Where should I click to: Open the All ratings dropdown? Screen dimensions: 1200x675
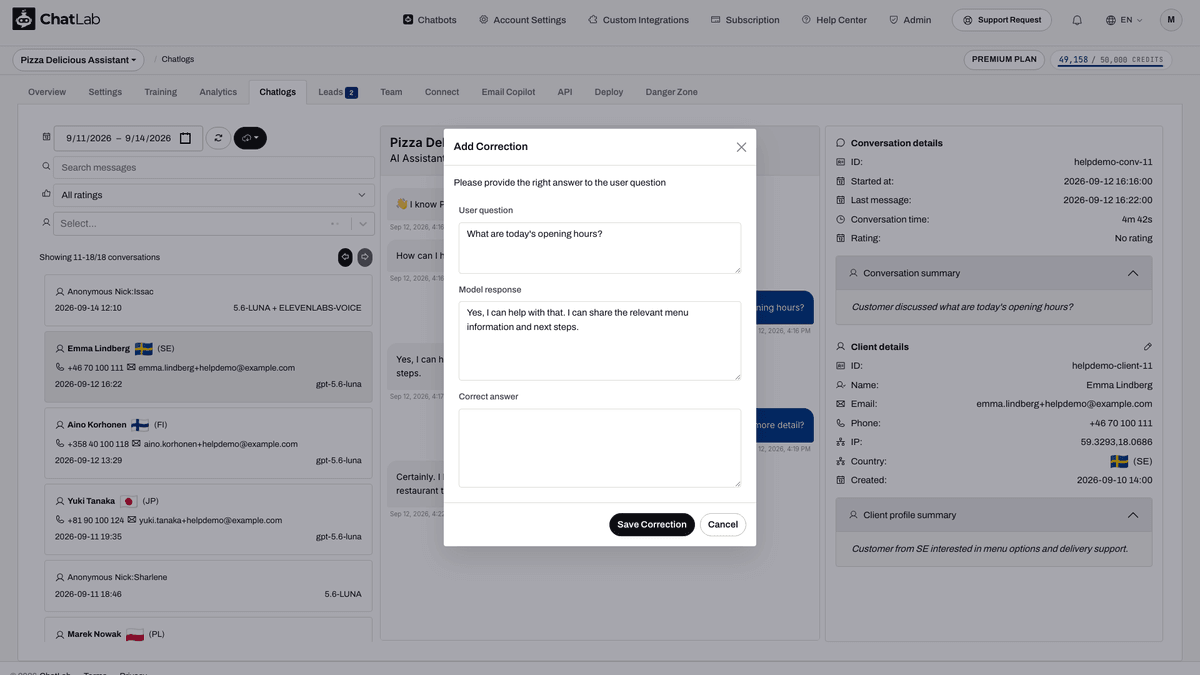click(214, 195)
